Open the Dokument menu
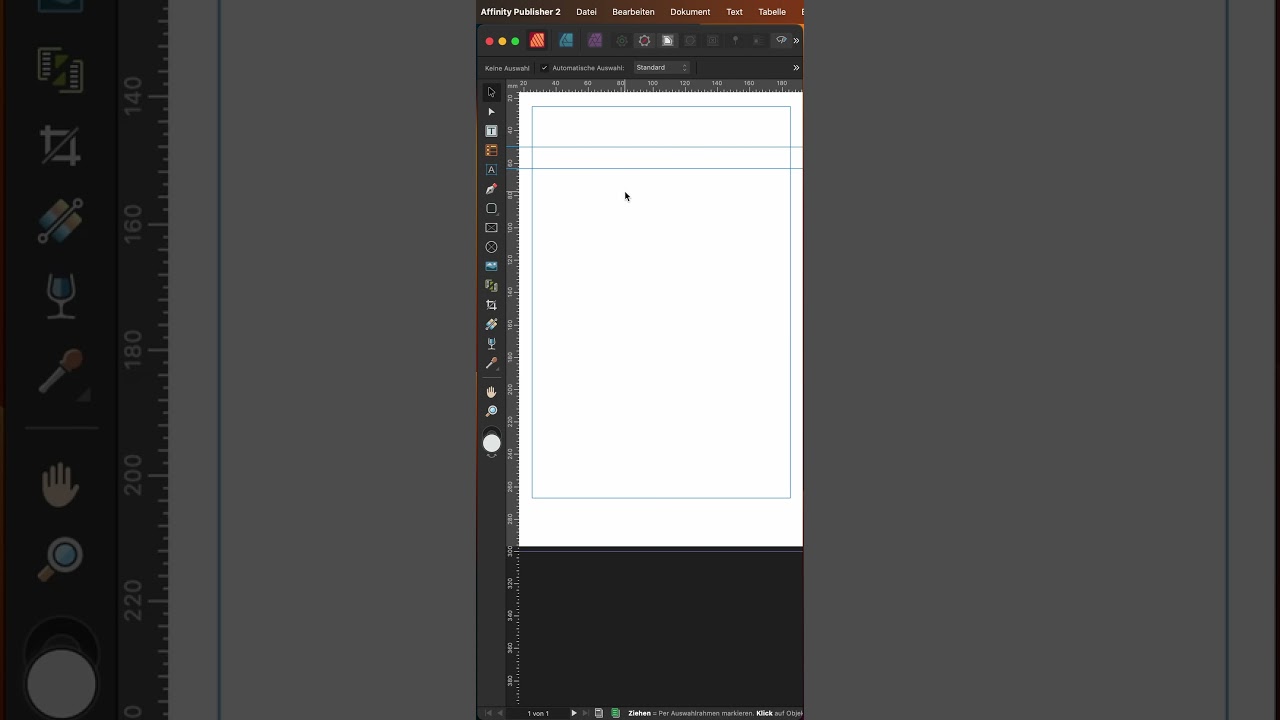The width and height of the screenshot is (1280, 720). (690, 12)
